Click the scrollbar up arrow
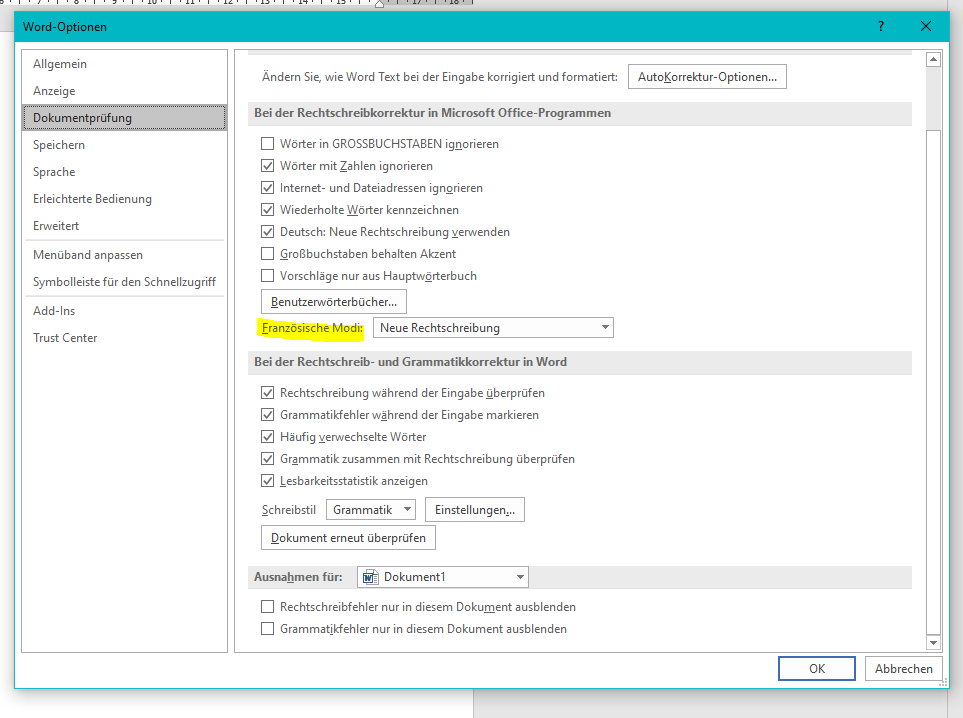The height and width of the screenshot is (718, 963). [x=933, y=60]
